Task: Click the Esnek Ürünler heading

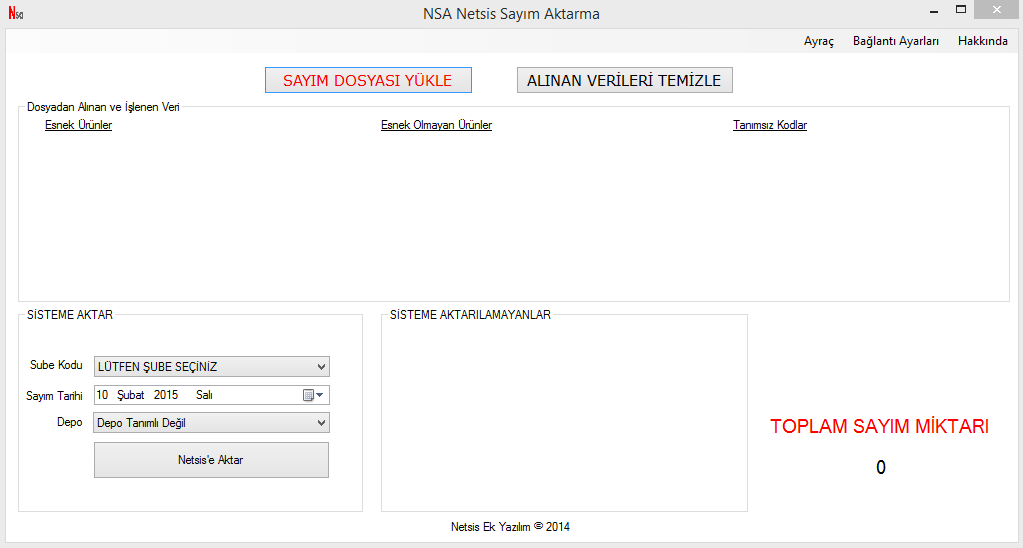Action: click(78, 125)
